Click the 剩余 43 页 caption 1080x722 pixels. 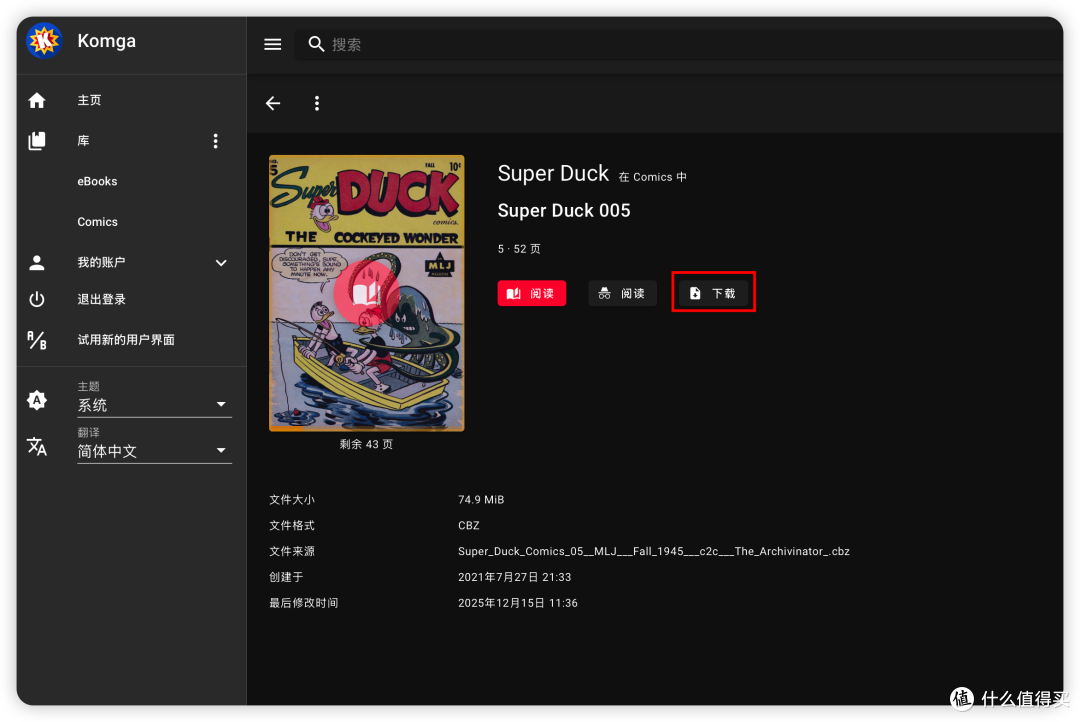[x=366, y=444]
